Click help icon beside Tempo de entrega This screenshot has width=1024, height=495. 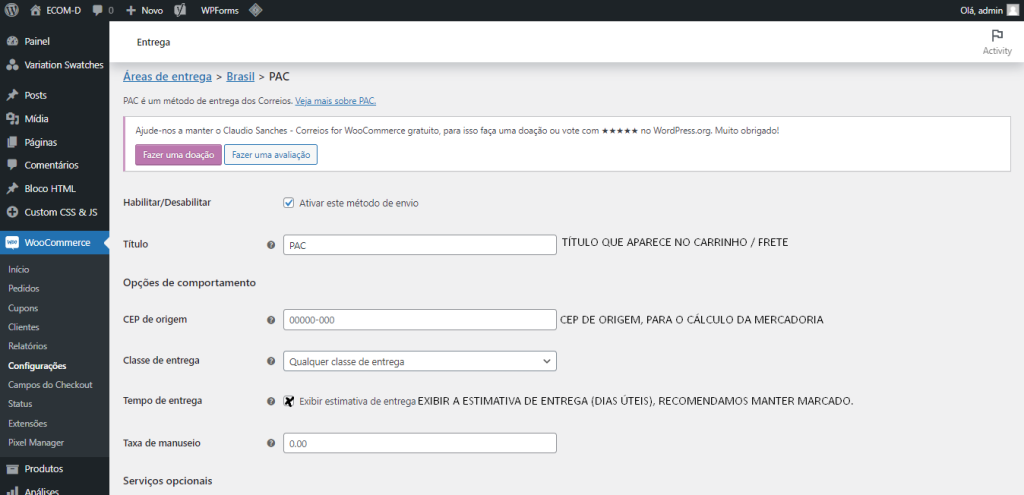point(271,402)
